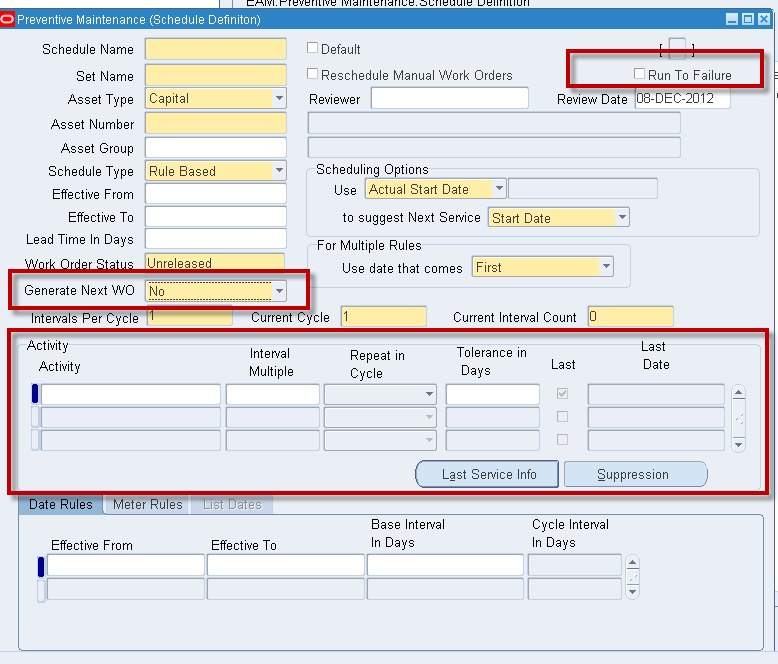
Task: Open Repeat in Cycle dropdown in second row
Action: (x=429, y=417)
